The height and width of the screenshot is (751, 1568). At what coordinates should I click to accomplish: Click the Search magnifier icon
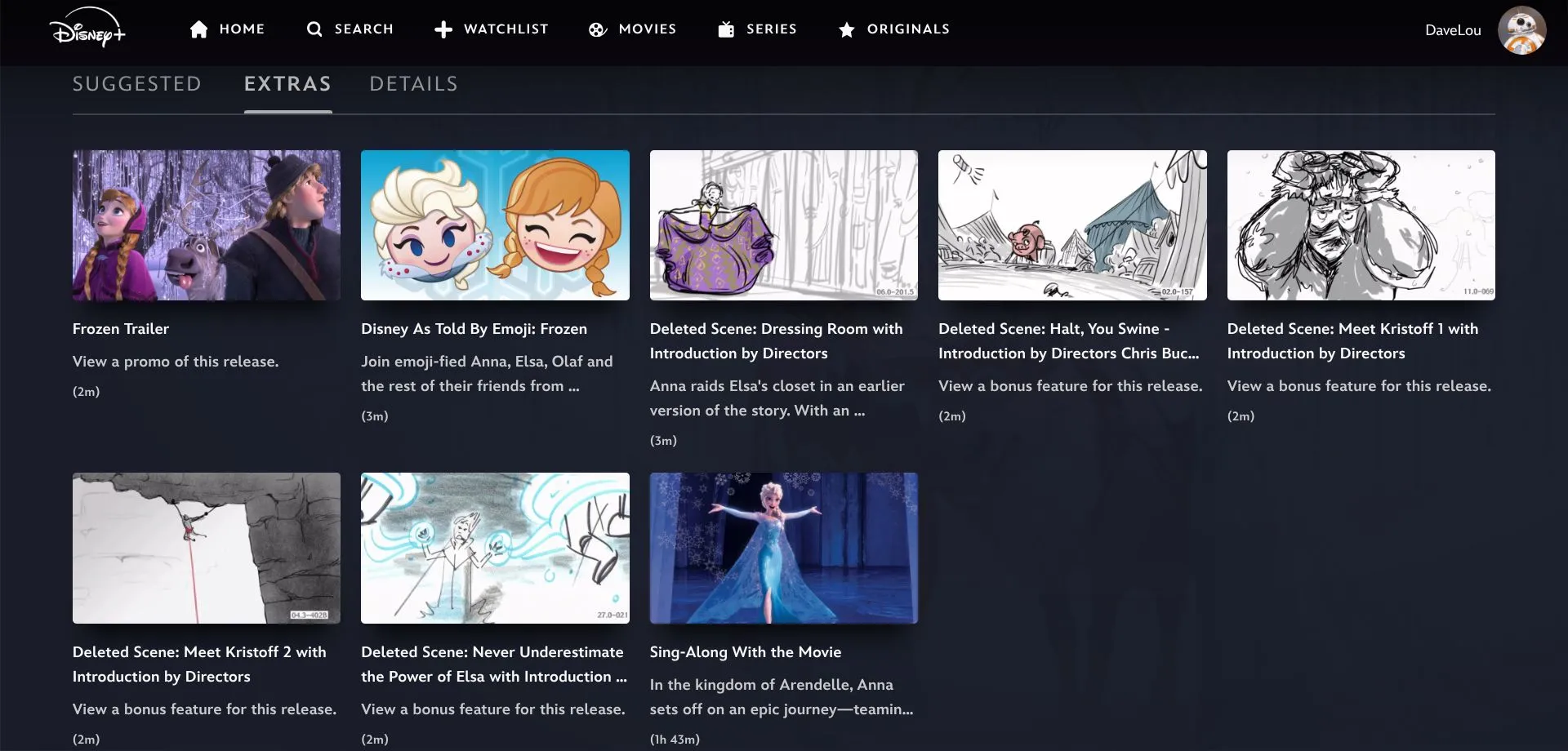tap(314, 29)
